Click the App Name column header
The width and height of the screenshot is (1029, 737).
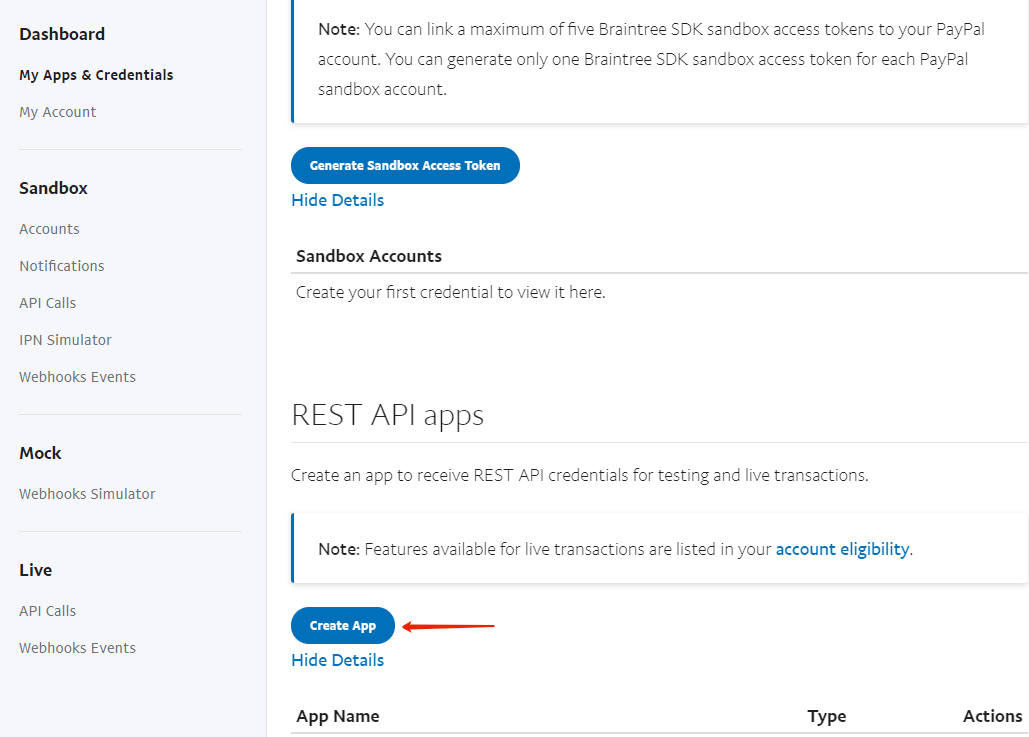tap(337, 716)
